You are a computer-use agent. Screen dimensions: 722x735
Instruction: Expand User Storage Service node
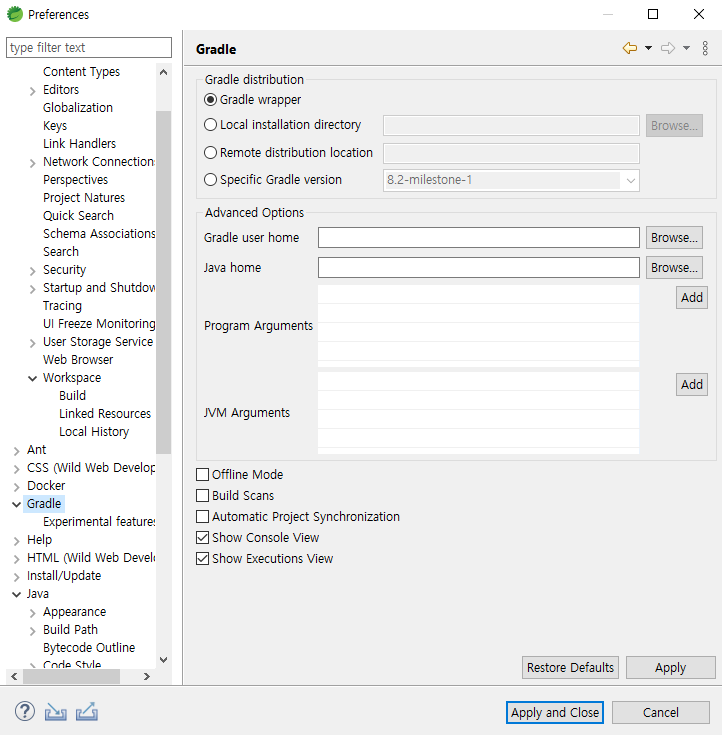(32, 343)
